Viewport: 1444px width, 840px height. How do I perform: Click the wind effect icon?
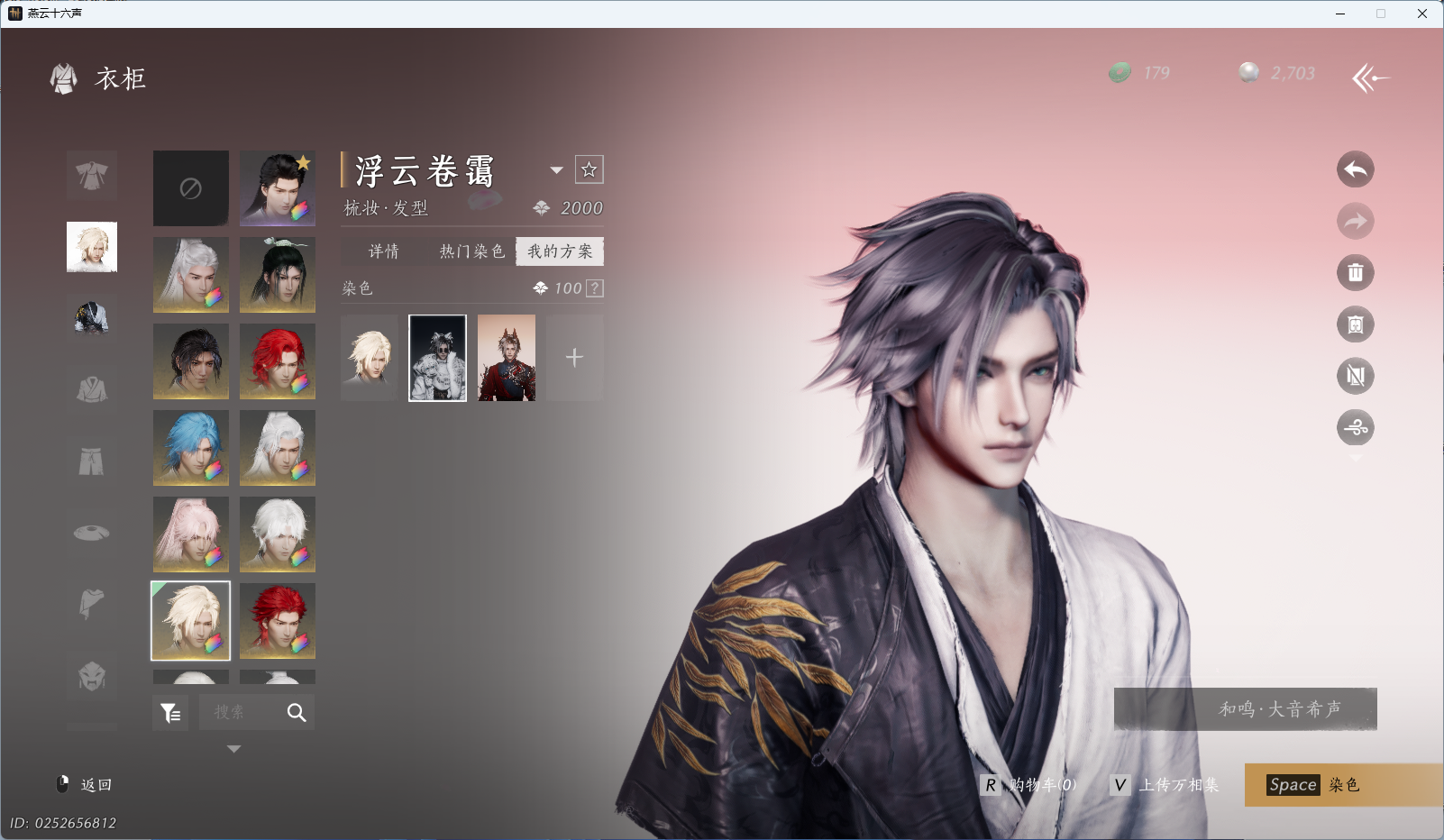click(x=1355, y=427)
